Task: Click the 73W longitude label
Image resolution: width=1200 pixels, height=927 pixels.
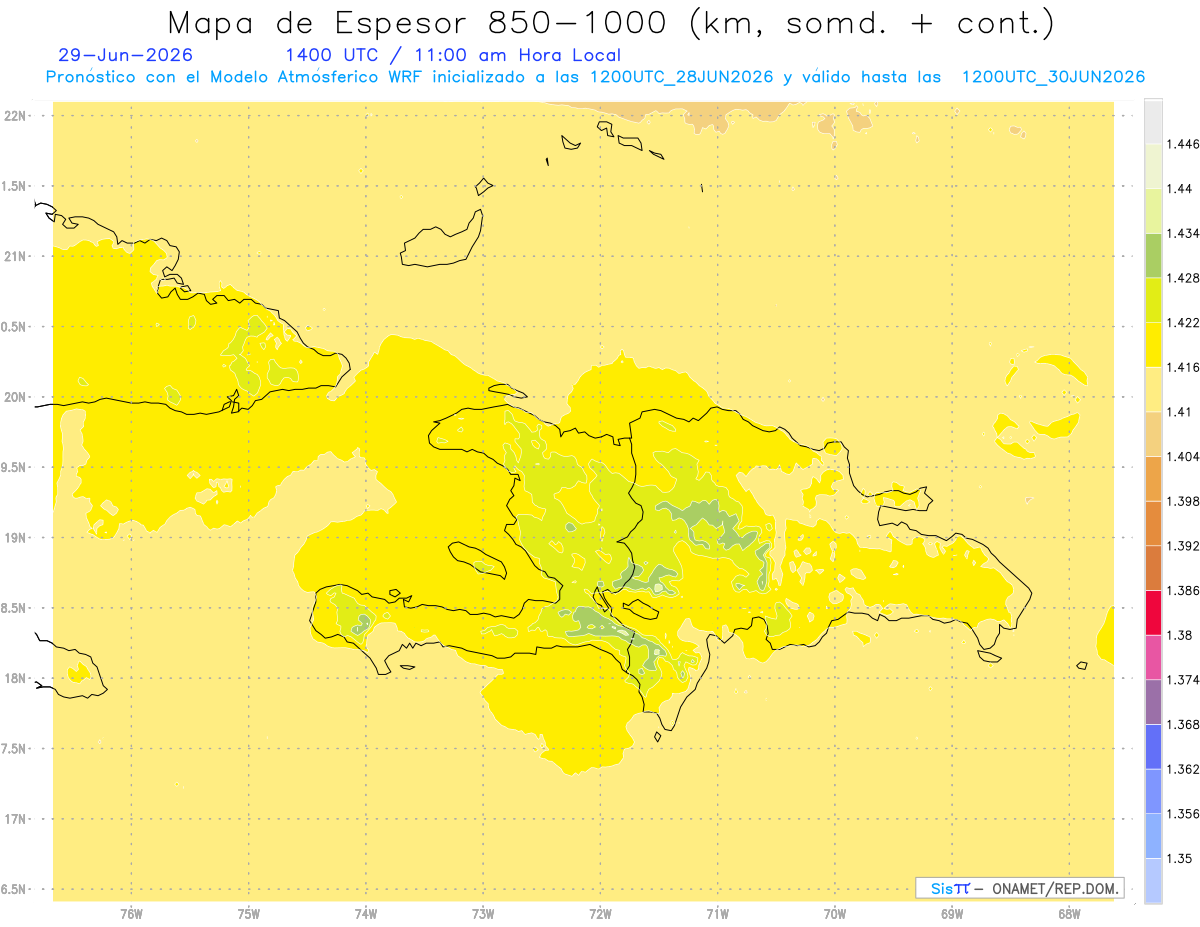Action: (x=483, y=914)
